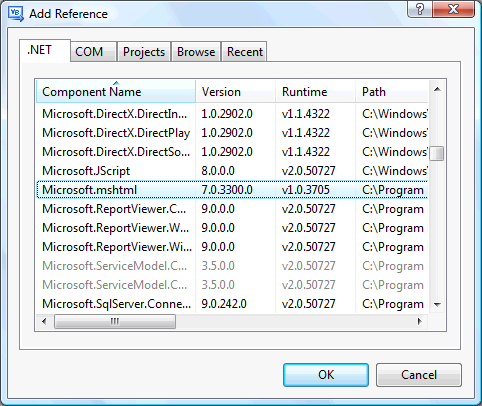This screenshot has width=482, height=406.
Task: Sort by the Runtime column header
Action: tap(315, 91)
